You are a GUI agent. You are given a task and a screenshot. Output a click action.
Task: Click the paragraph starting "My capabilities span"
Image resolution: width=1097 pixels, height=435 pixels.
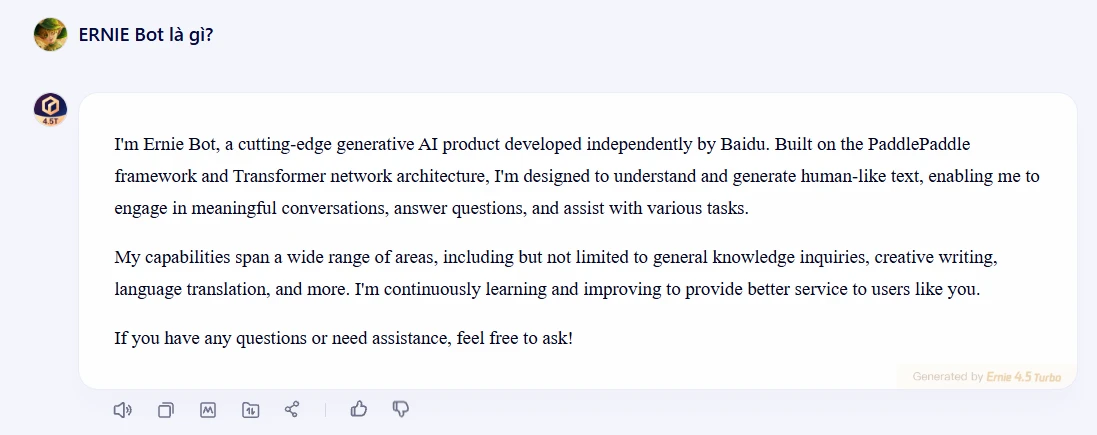tap(556, 273)
